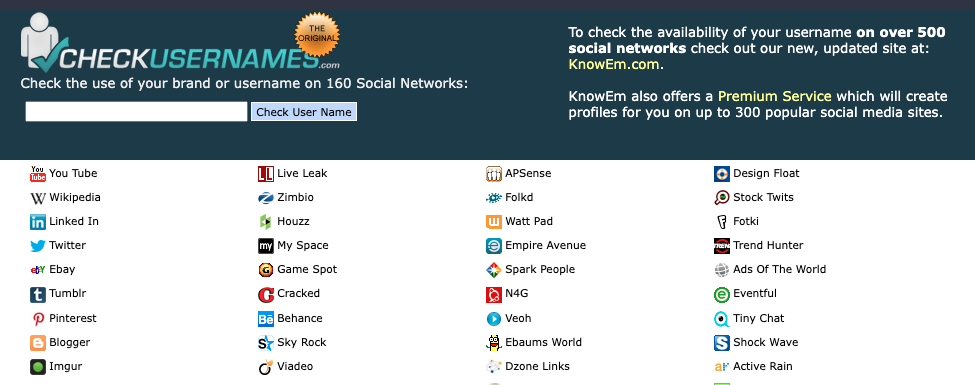Click the Cracked icon
This screenshot has height=385, width=975.
266,294
